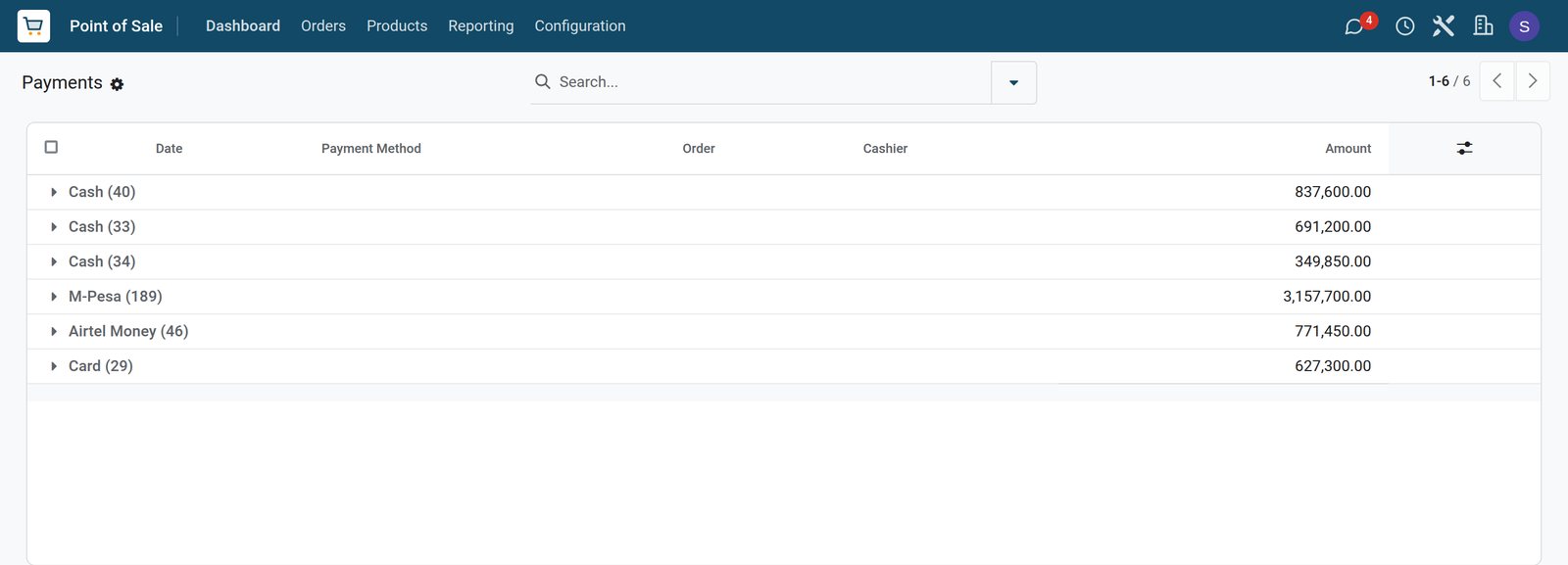Click the 349,850.00 amount
Screen dimensions: 1568x565
(x=1333, y=261)
